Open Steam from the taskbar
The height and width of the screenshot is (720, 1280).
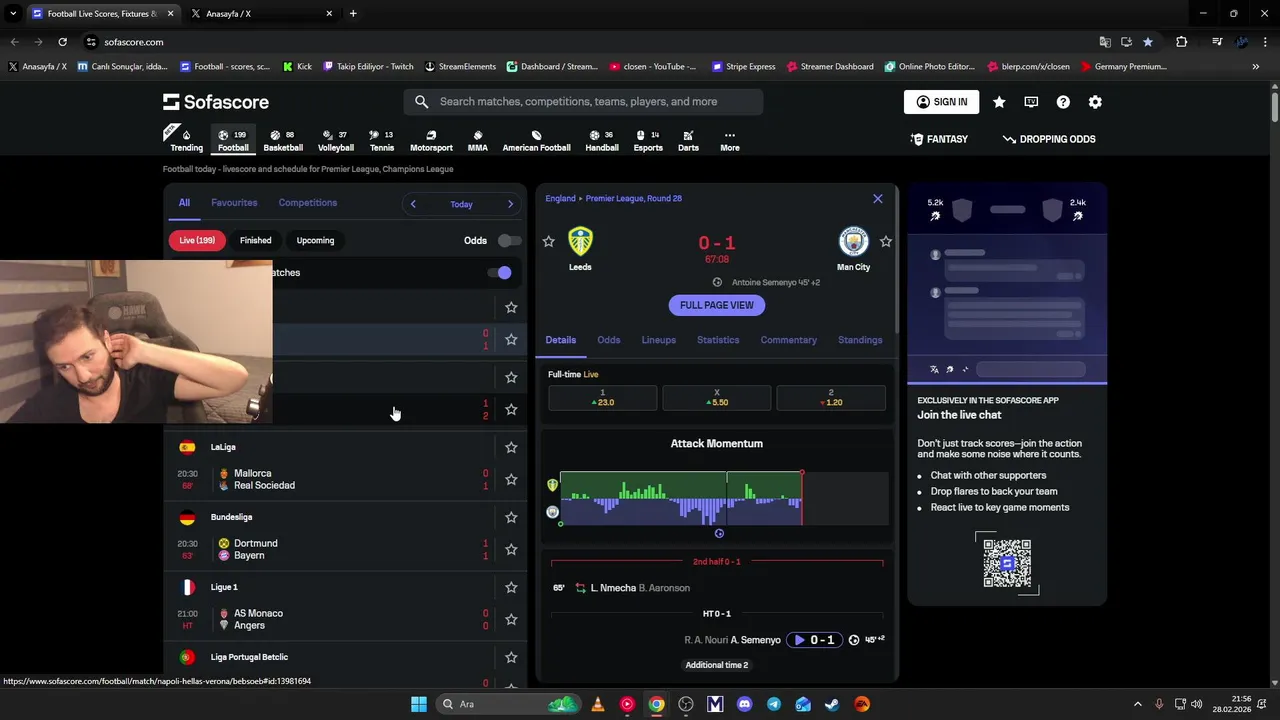pyautogui.click(x=832, y=704)
